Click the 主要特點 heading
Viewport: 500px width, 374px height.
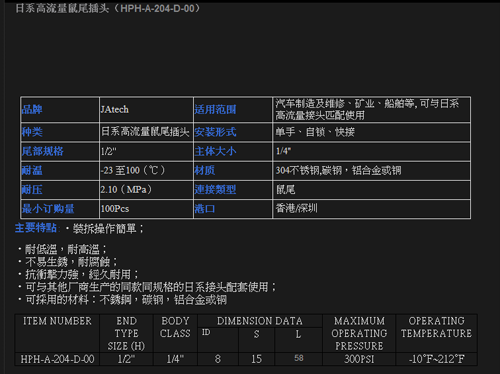(36, 228)
